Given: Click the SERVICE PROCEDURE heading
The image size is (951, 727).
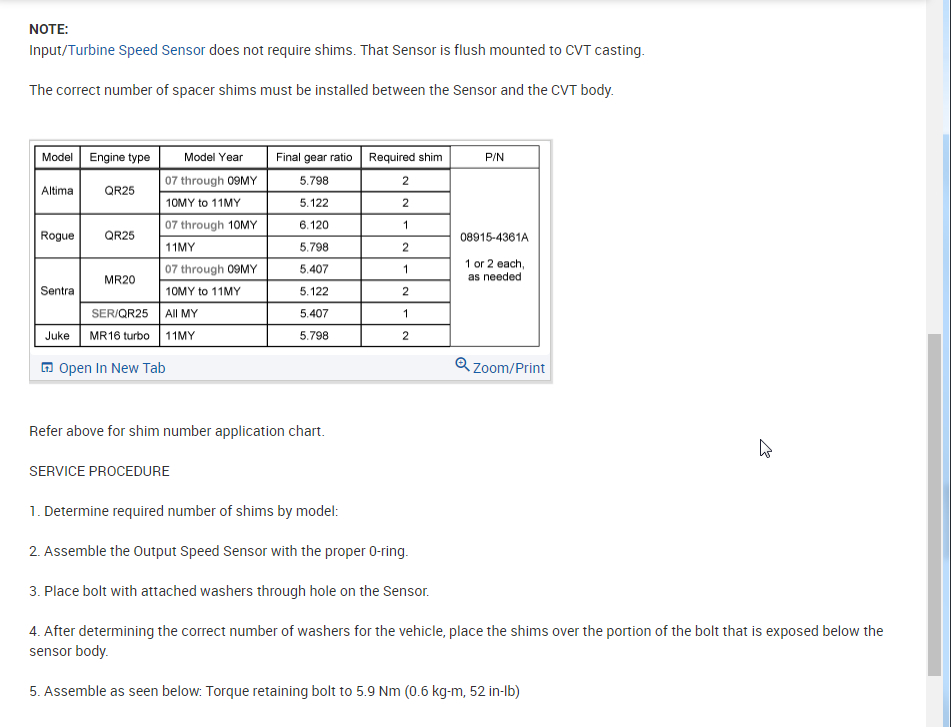Looking at the screenshot, I should pyautogui.click(x=99, y=471).
